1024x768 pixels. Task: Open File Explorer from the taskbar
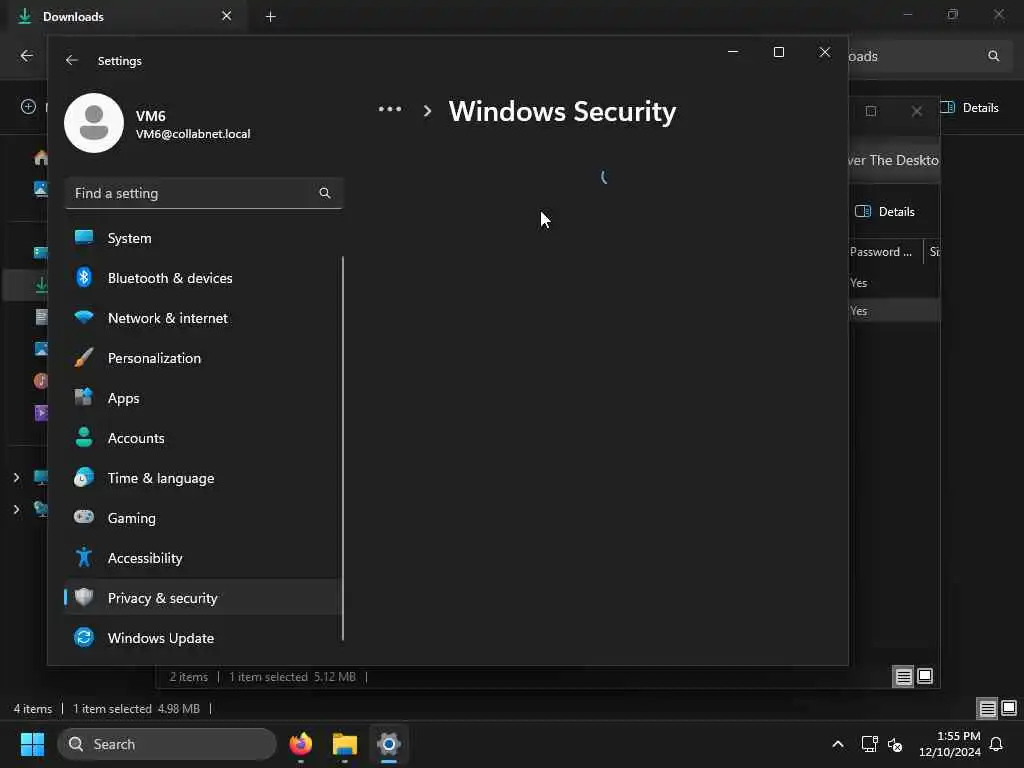tap(345, 744)
